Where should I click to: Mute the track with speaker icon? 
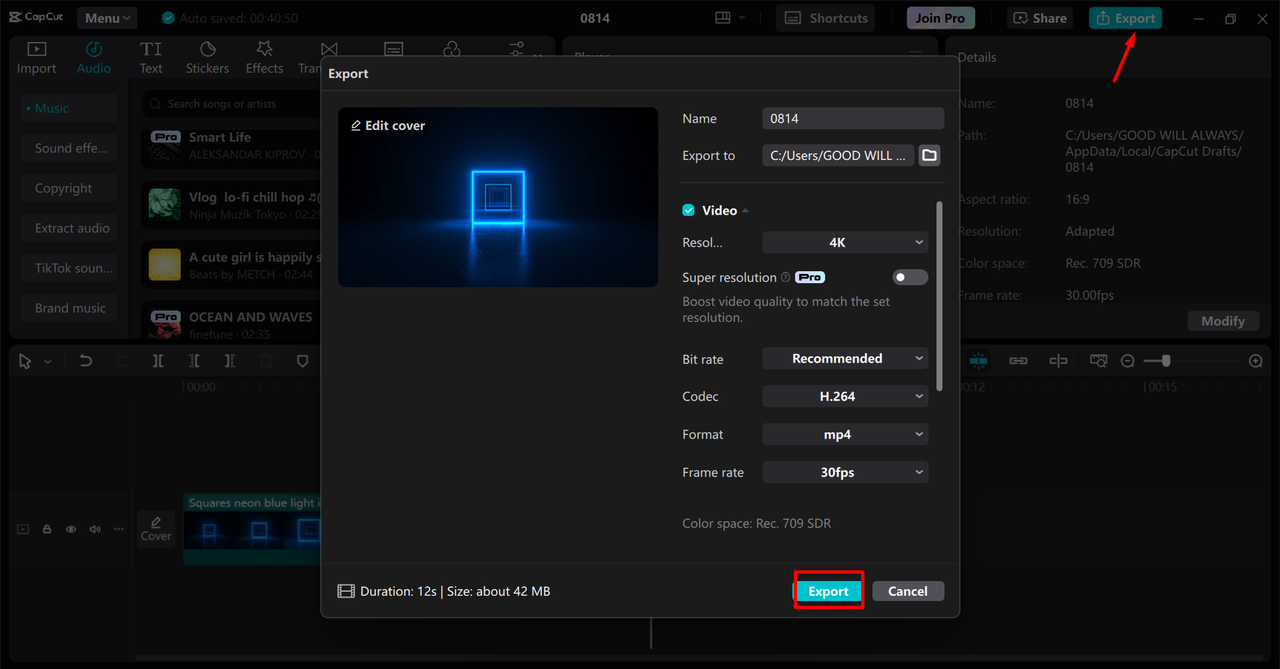pos(95,529)
